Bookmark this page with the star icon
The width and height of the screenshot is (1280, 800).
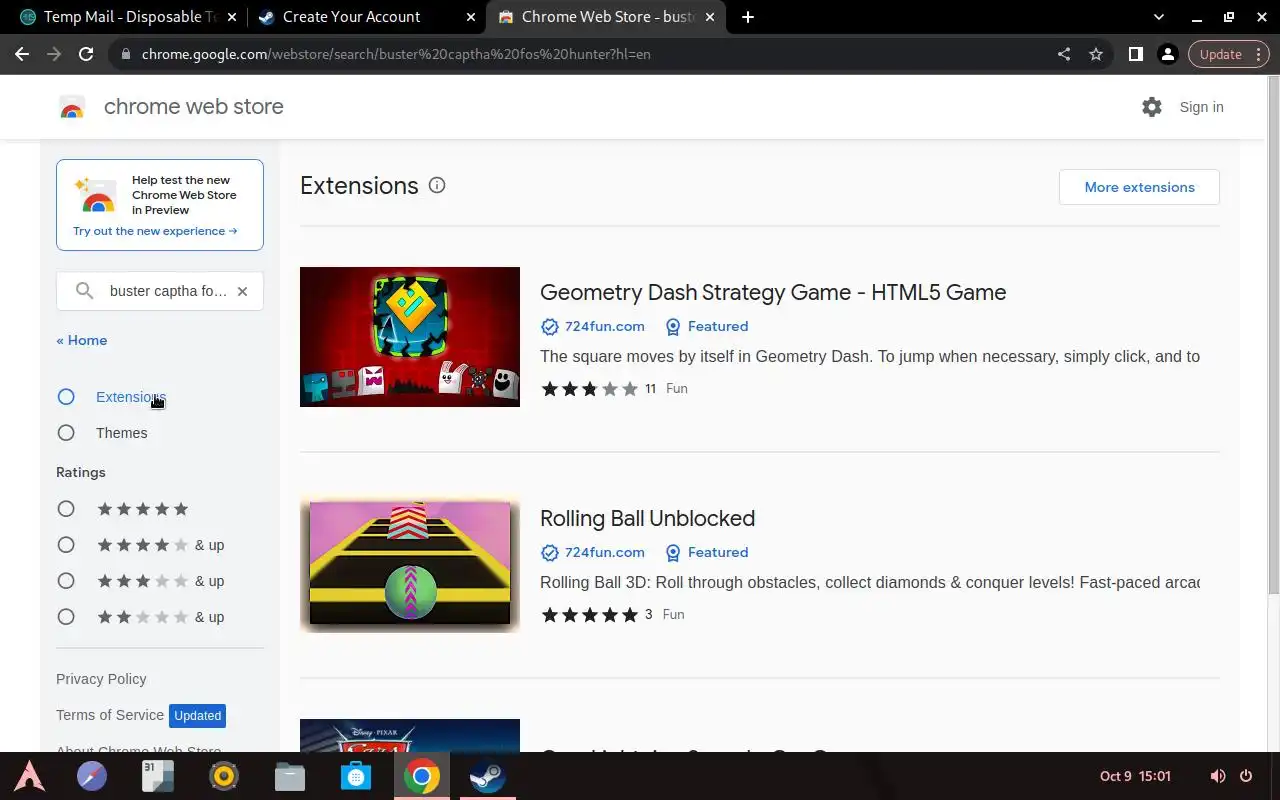[1096, 54]
